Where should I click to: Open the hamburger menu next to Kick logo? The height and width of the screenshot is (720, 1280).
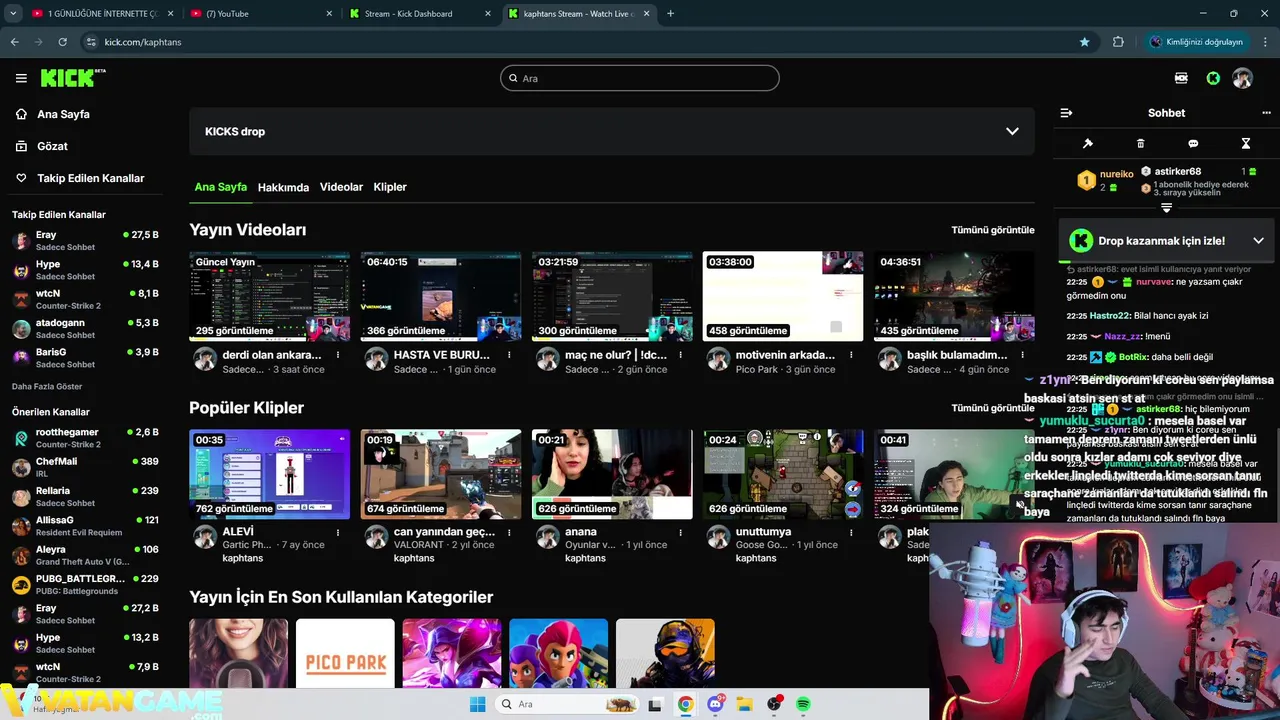pos(21,78)
